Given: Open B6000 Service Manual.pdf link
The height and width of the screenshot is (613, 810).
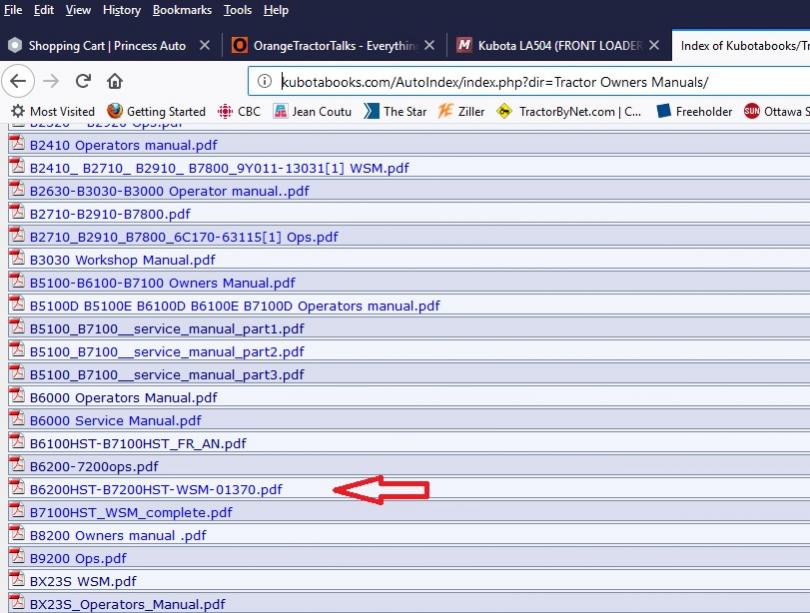Looking at the screenshot, I should tap(116, 420).
